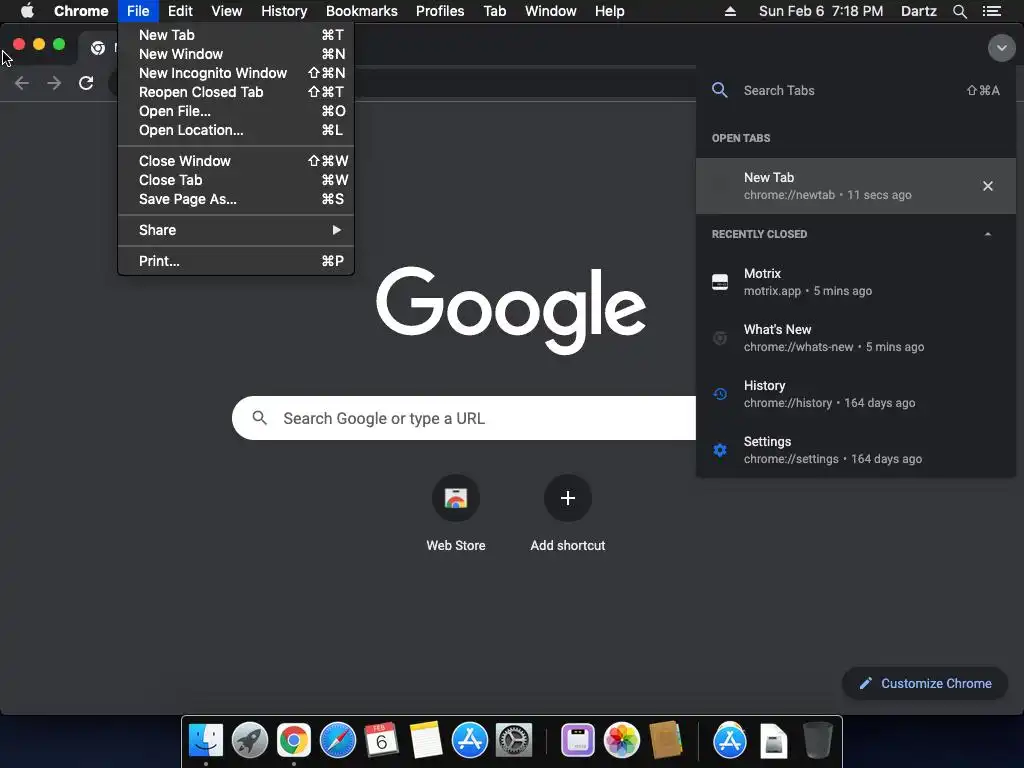Screen dimensions: 1024x768
Task: Open the Help menu
Action: click(609, 11)
